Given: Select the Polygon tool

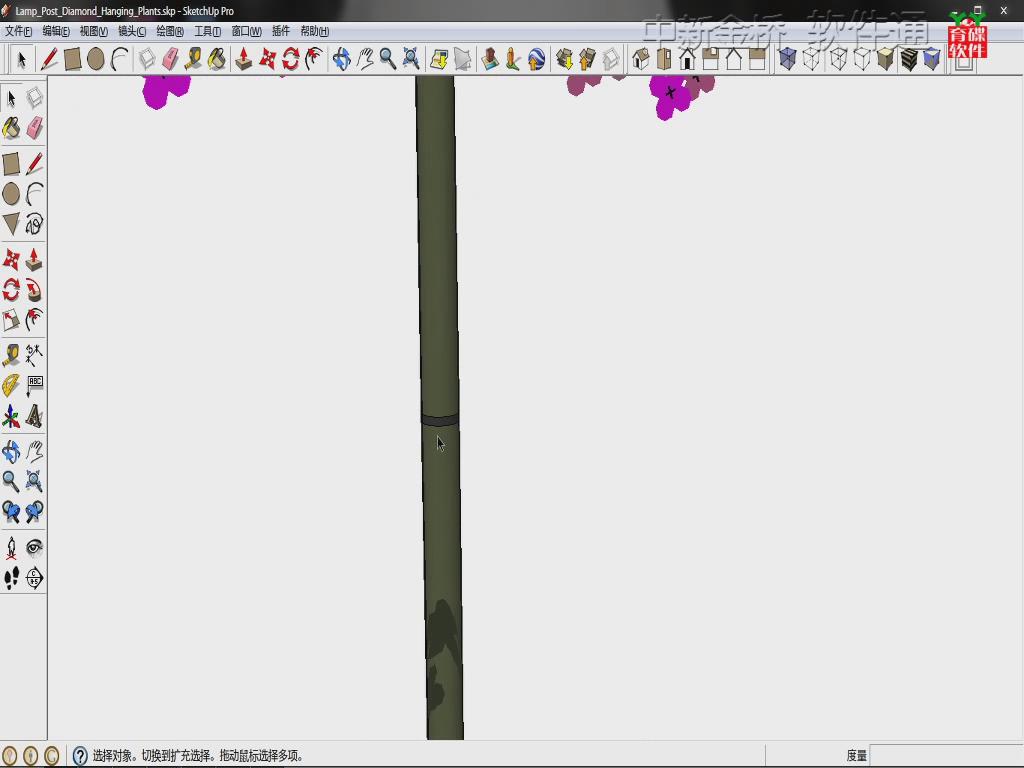Looking at the screenshot, I should pos(11,224).
